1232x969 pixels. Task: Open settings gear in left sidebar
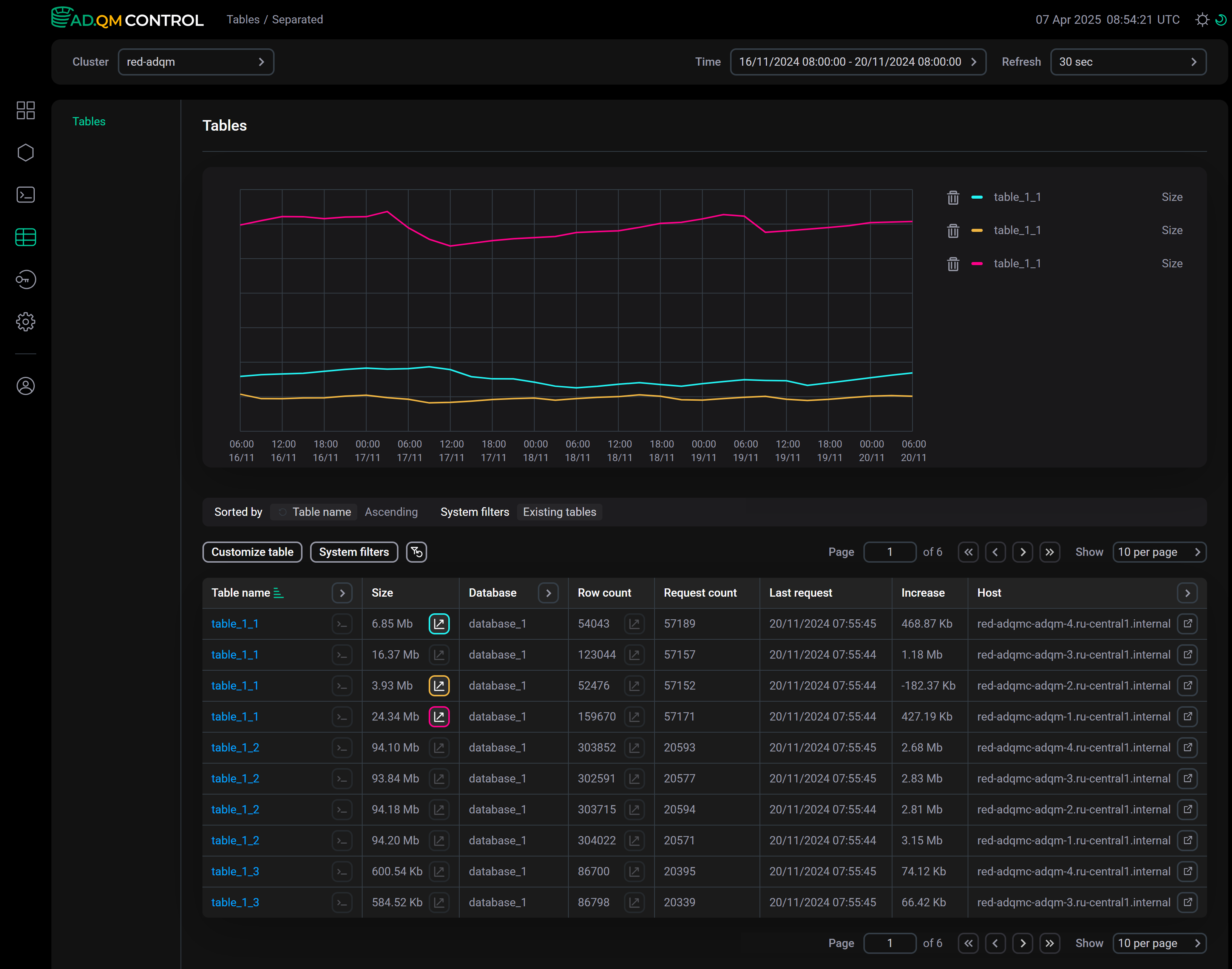[x=26, y=322]
